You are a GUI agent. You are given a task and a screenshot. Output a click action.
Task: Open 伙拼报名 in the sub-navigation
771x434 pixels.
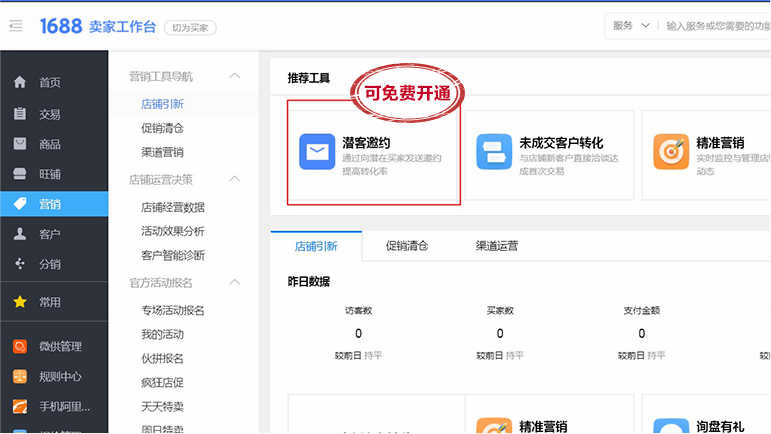coord(162,358)
